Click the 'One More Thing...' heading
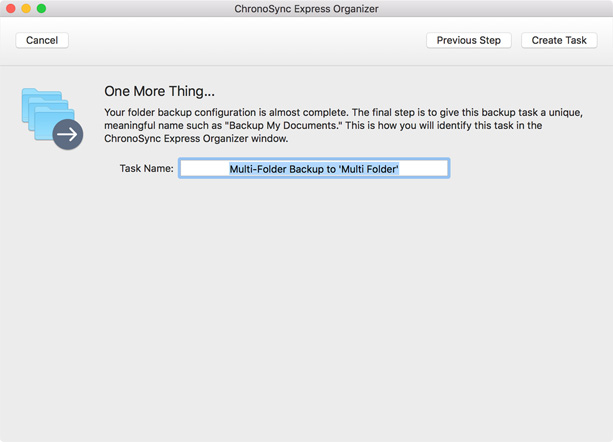 pyautogui.click(x=160, y=91)
